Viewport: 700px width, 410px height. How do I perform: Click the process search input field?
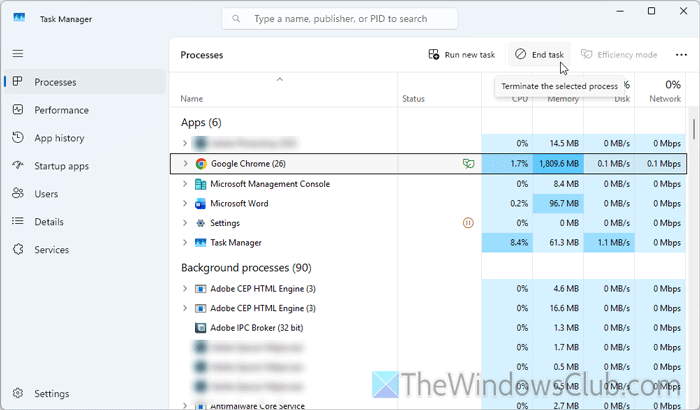(x=340, y=19)
